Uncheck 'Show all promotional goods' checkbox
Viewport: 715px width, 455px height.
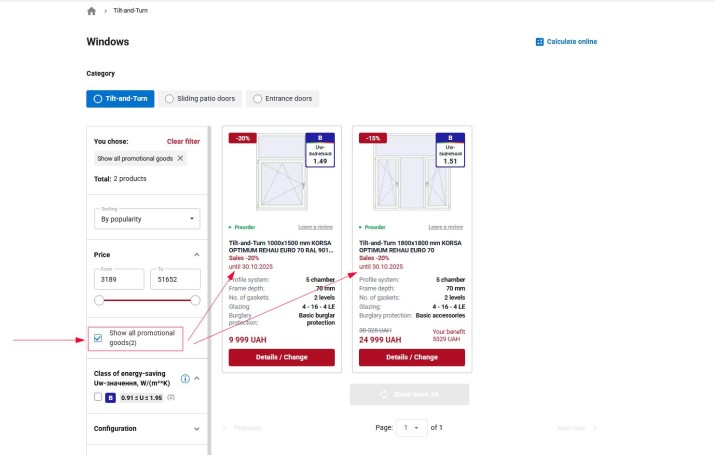(97, 338)
